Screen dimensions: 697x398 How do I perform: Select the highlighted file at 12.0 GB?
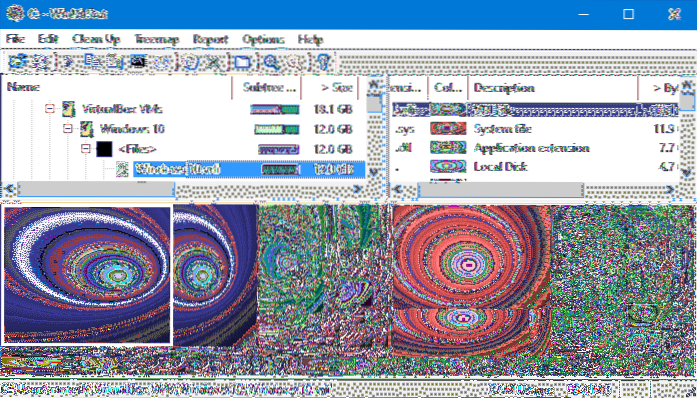249,169
